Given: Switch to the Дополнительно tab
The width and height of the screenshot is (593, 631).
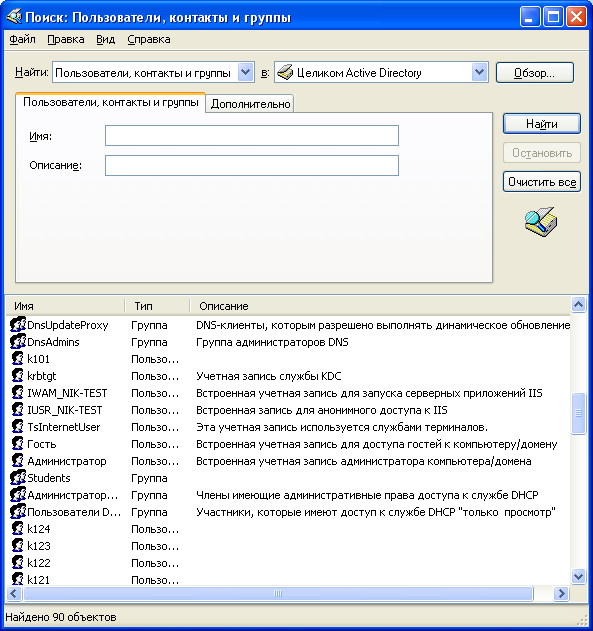Looking at the screenshot, I should [250, 104].
